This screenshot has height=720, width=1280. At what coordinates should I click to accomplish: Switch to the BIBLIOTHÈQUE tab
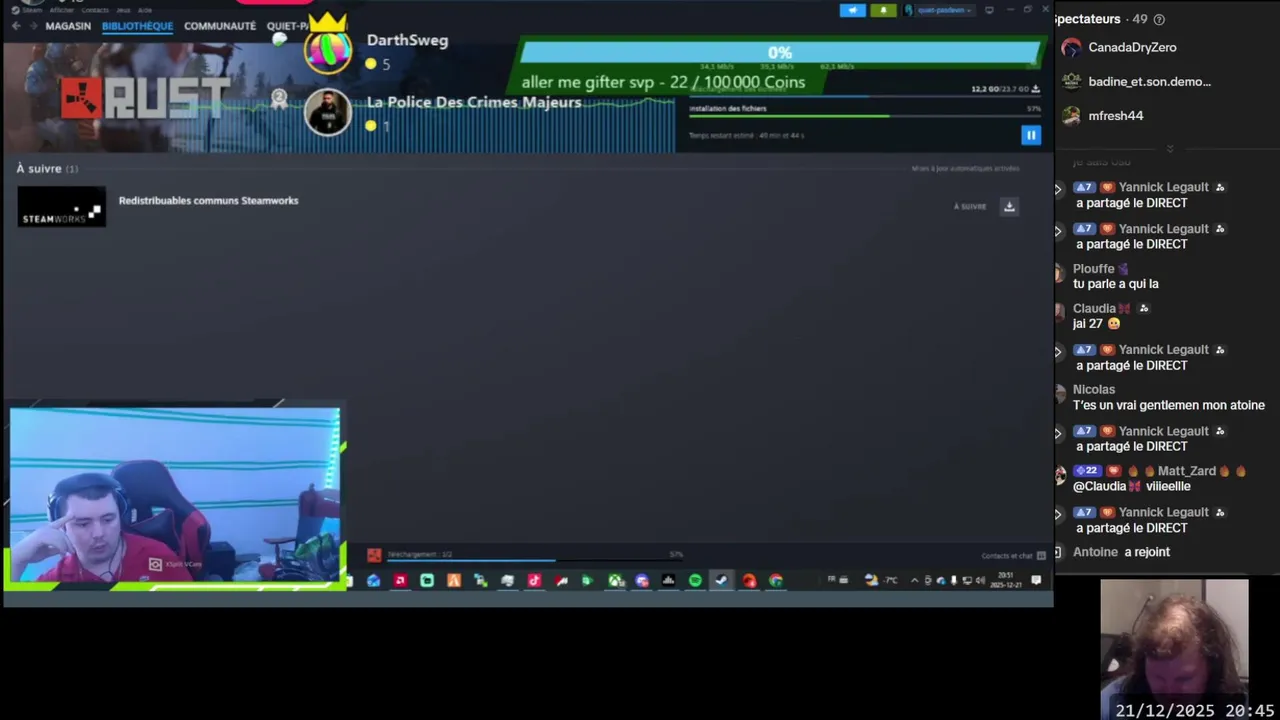(x=137, y=26)
